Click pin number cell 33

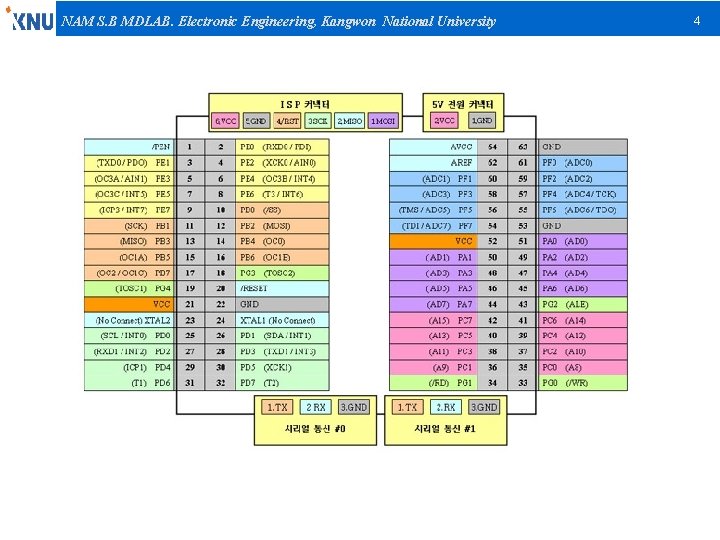[523, 383]
